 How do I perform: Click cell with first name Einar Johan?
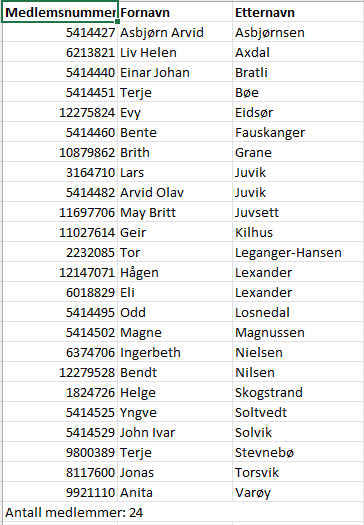click(x=175, y=72)
